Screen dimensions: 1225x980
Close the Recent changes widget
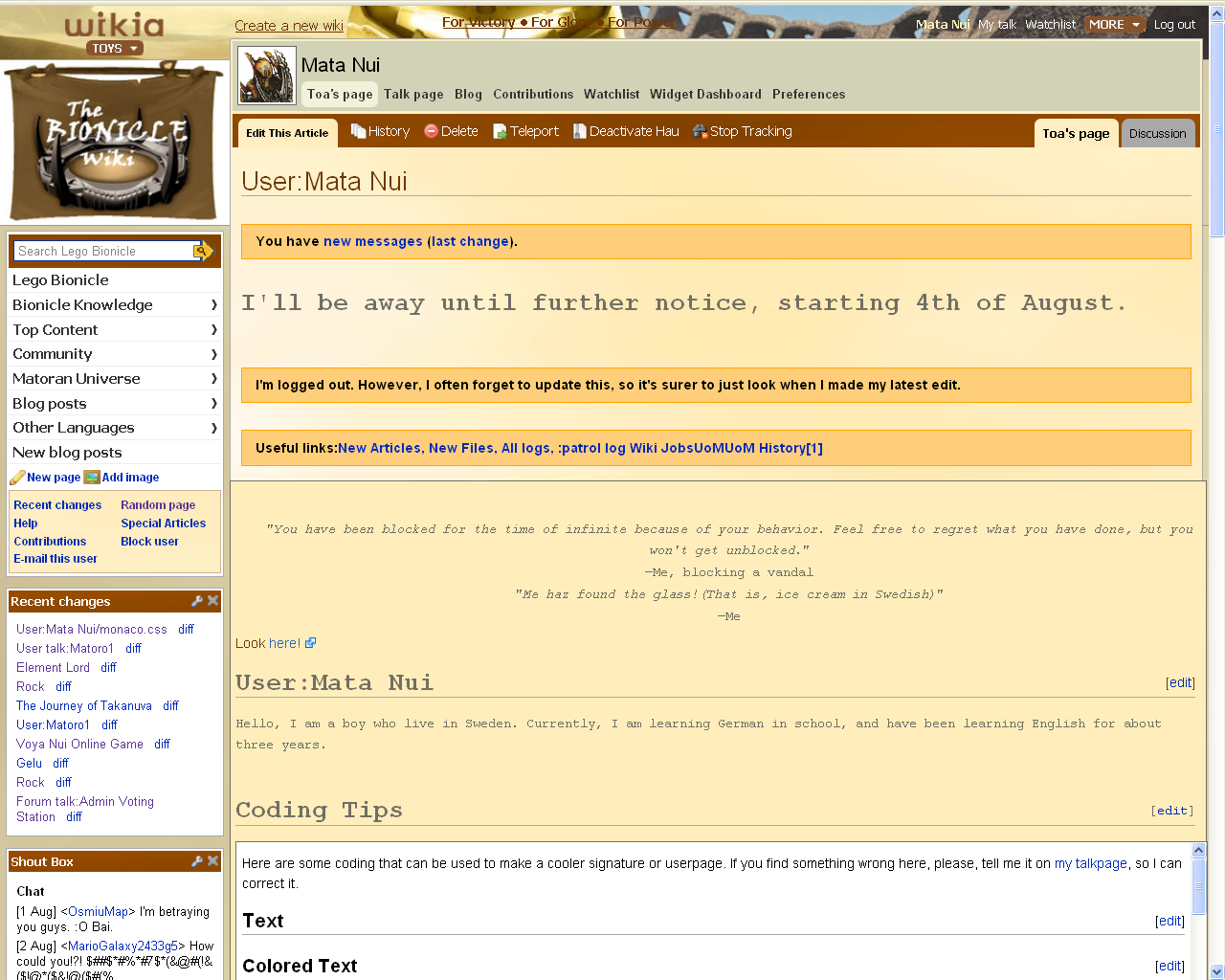click(212, 601)
